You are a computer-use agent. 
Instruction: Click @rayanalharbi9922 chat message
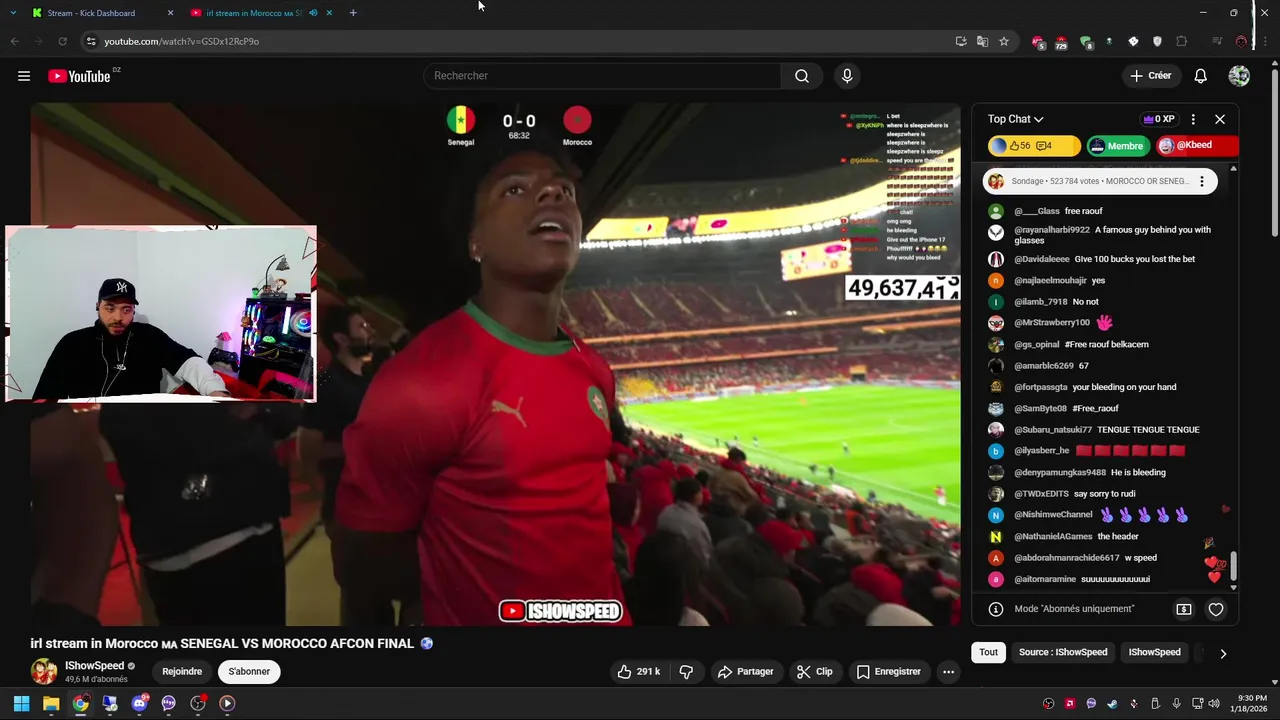coord(1106,235)
